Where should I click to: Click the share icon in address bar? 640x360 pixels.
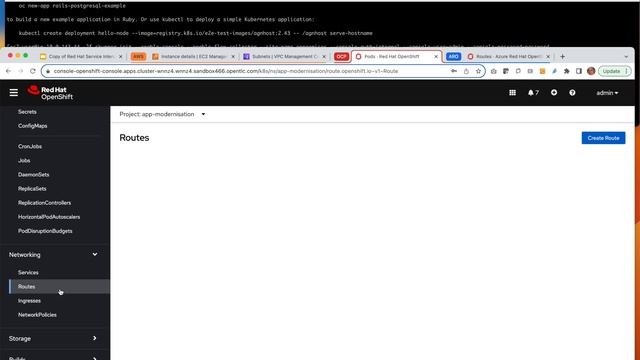click(466, 71)
